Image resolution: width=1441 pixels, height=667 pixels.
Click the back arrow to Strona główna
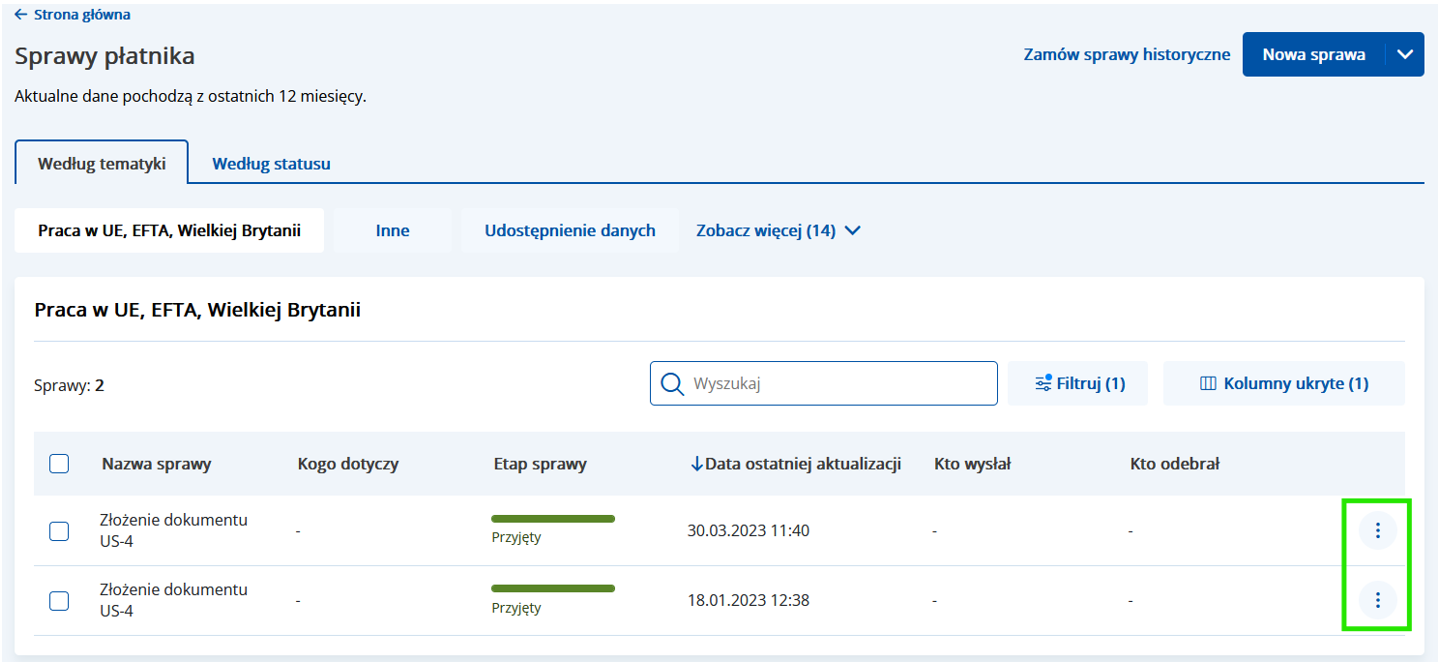tap(21, 15)
